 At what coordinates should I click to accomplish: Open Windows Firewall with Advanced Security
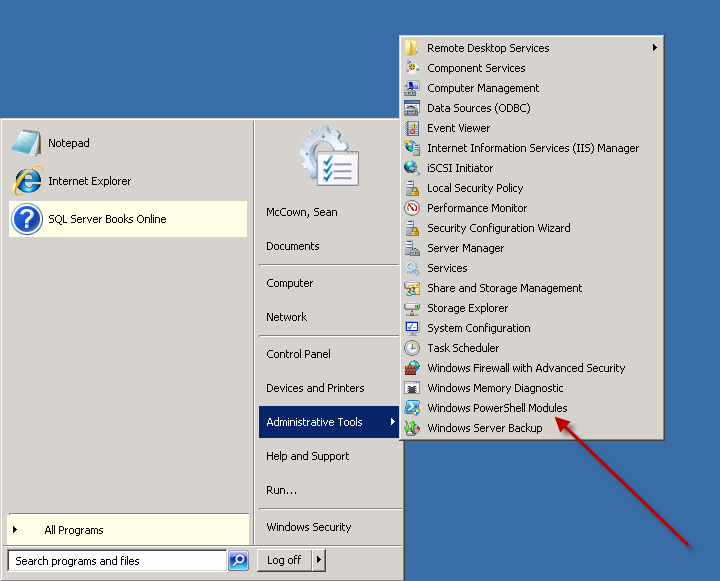532,367
